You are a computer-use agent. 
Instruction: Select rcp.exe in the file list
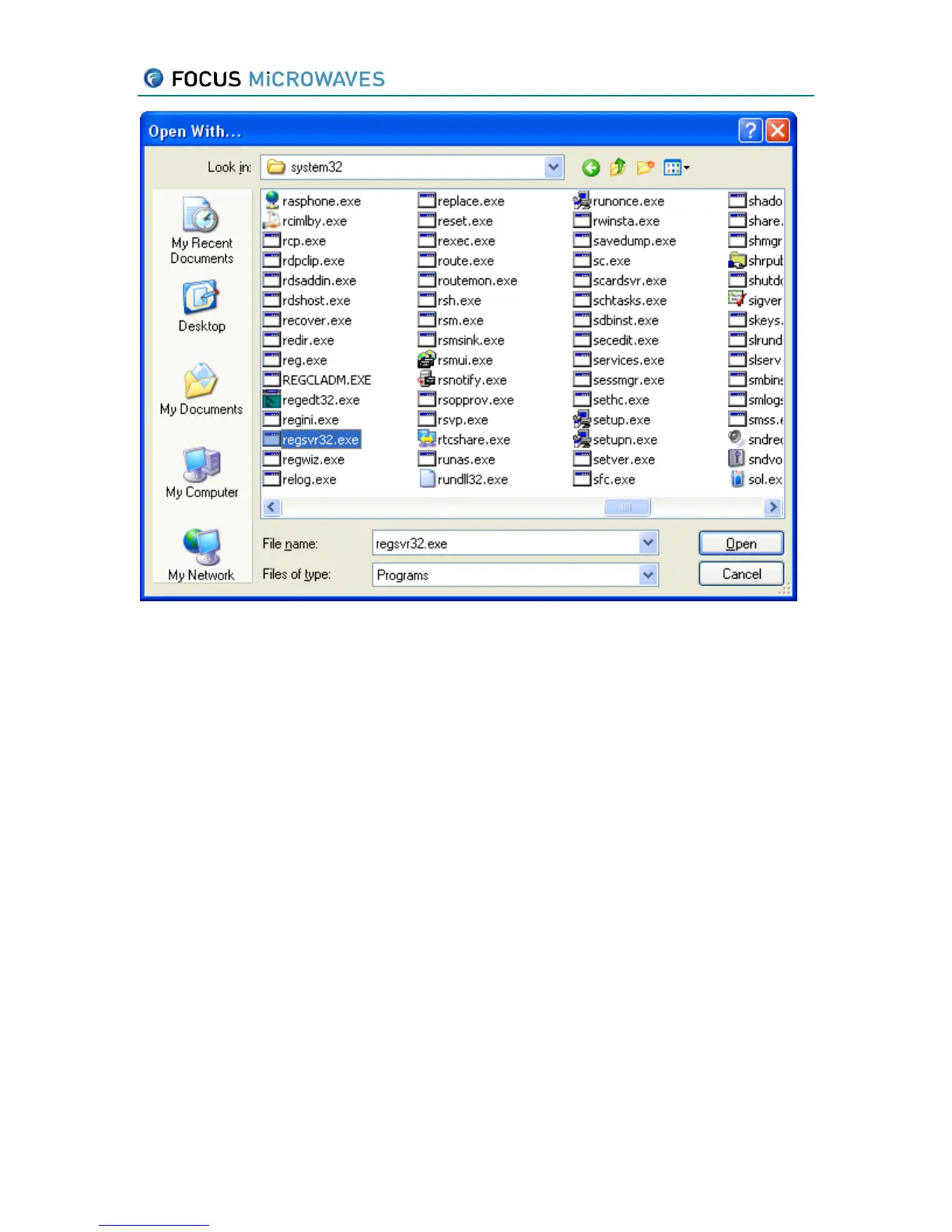(295, 241)
